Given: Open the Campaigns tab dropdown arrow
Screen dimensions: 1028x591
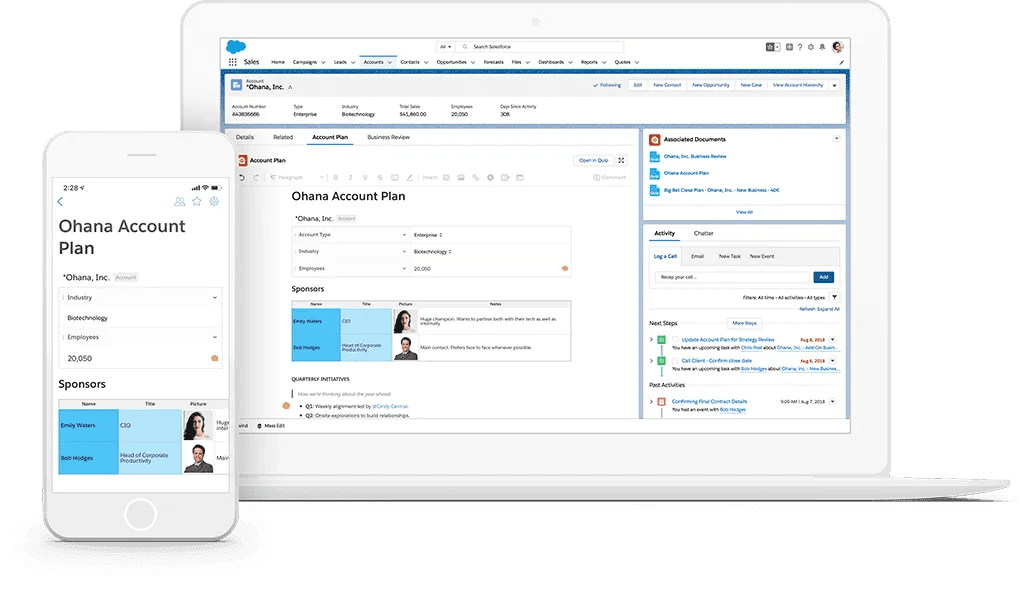Looking at the screenshot, I should click(x=323, y=62).
